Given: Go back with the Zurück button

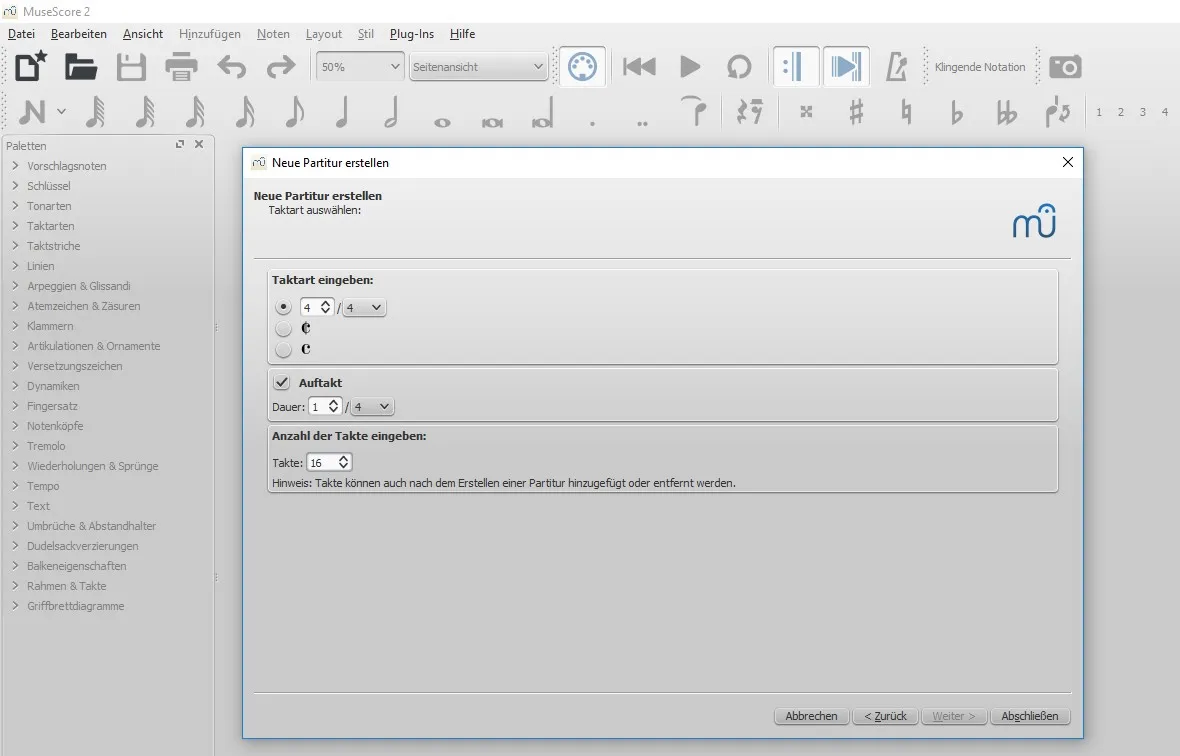Looking at the screenshot, I should click(885, 716).
